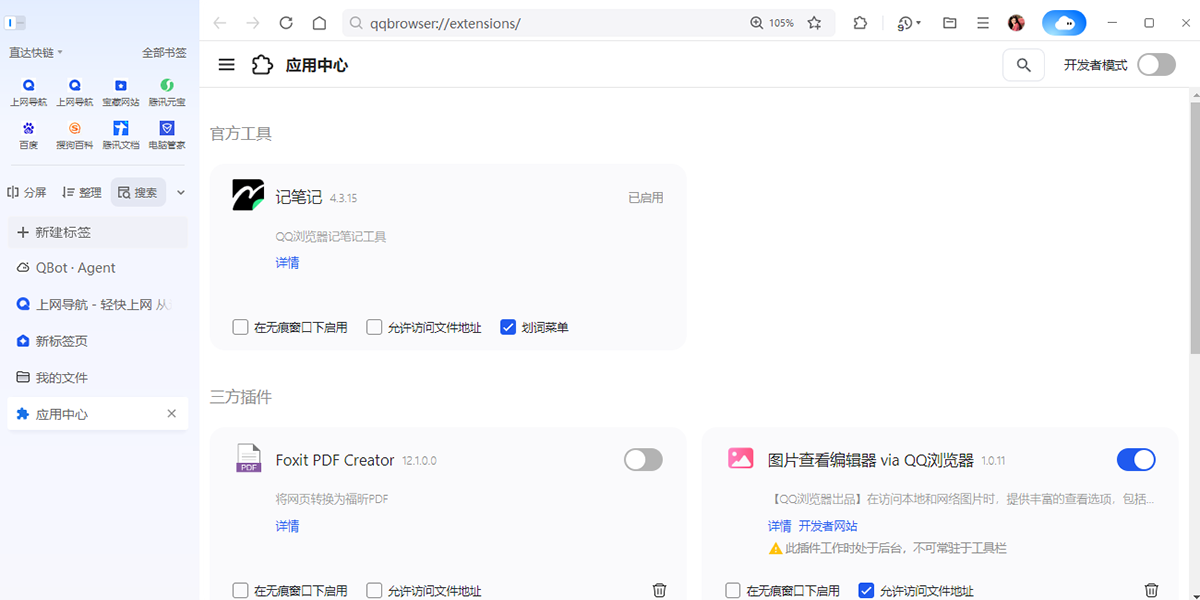The height and width of the screenshot is (600, 1200).
Task: Uncheck 允许访问文件地址 for 图片查看编辑器
Action: pyautogui.click(x=867, y=591)
